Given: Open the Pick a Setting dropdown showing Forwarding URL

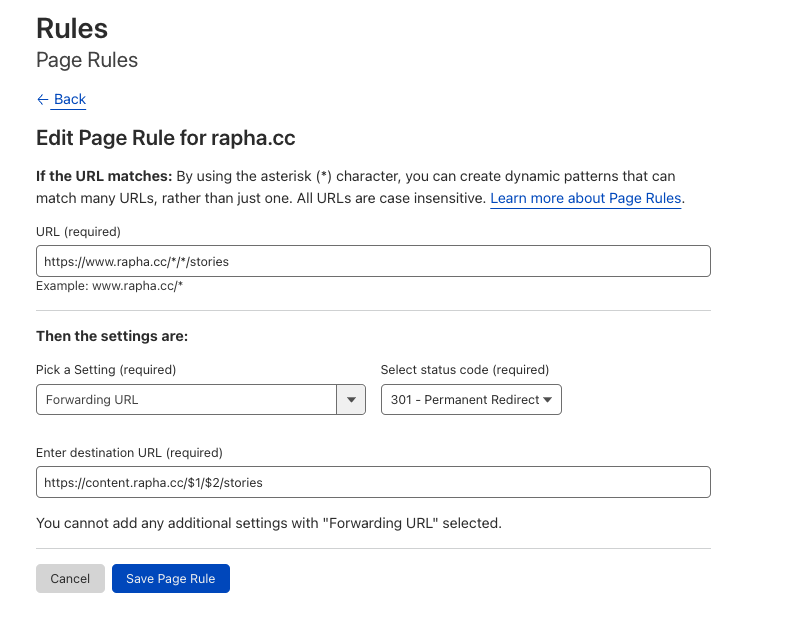Looking at the screenshot, I should (187, 400).
